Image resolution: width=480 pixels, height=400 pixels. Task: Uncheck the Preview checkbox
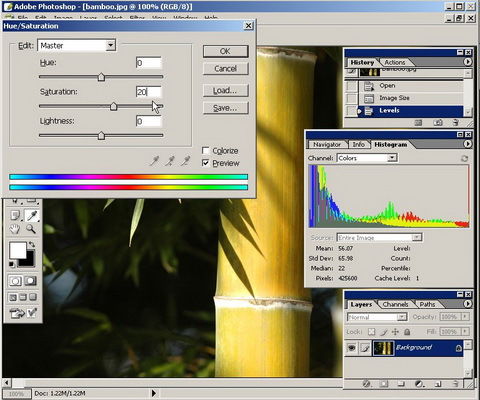click(206, 163)
